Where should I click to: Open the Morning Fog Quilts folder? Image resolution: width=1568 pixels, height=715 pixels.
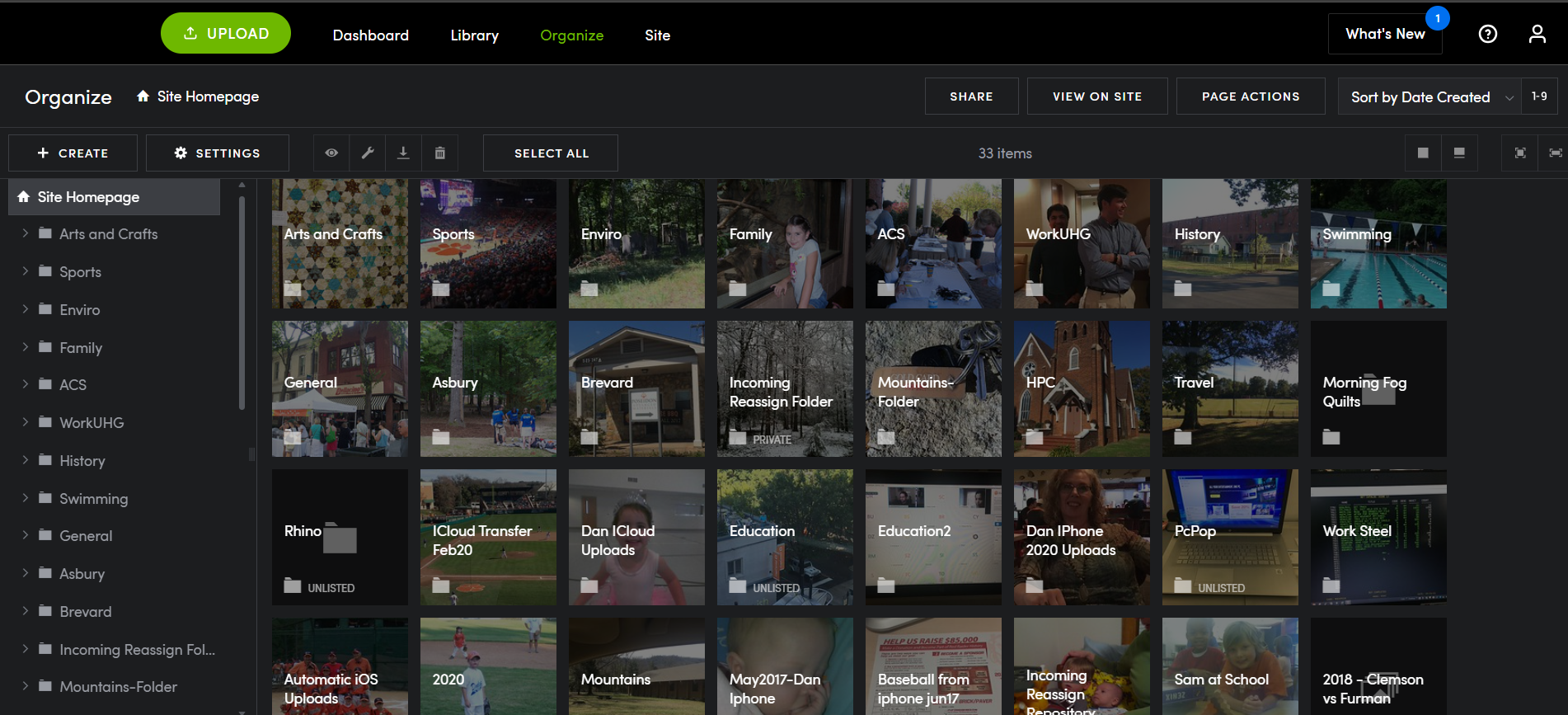1378,388
